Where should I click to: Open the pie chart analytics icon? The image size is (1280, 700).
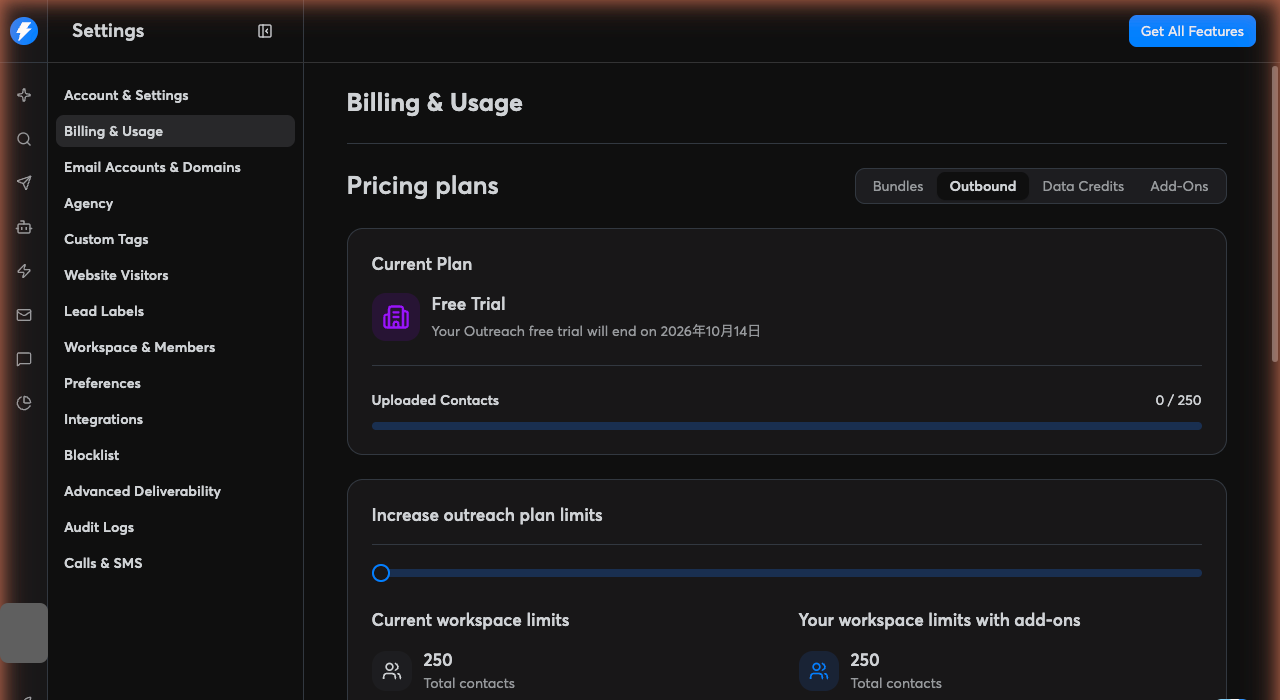click(24, 403)
